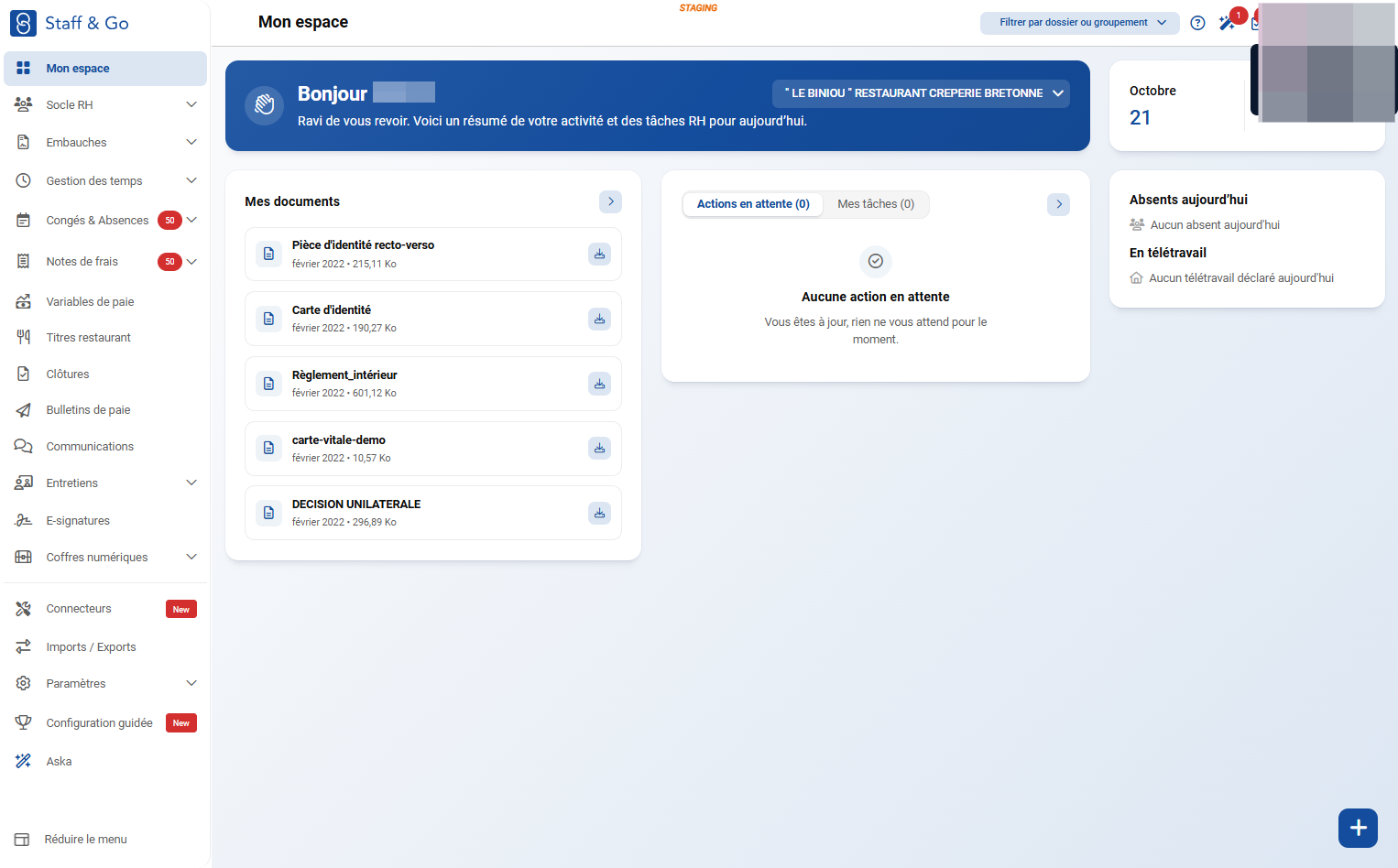Download Pièce d'identité recto-verso document
Image resolution: width=1398 pixels, height=868 pixels.
click(x=599, y=254)
